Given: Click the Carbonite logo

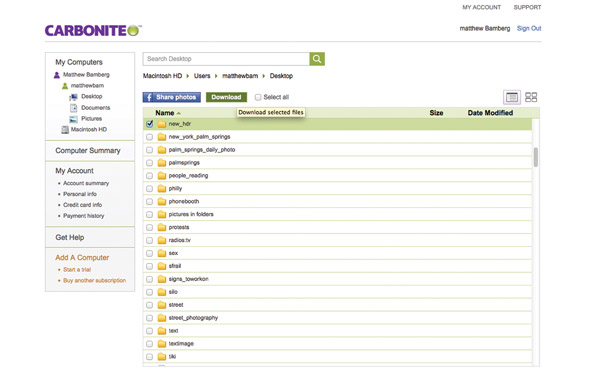Looking at the screenshot, I should tap(93, 31).
